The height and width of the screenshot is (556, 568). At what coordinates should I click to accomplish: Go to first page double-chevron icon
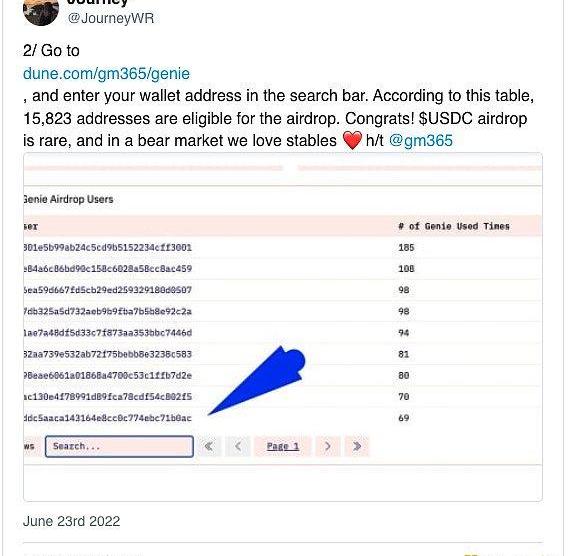click(209, 446)
